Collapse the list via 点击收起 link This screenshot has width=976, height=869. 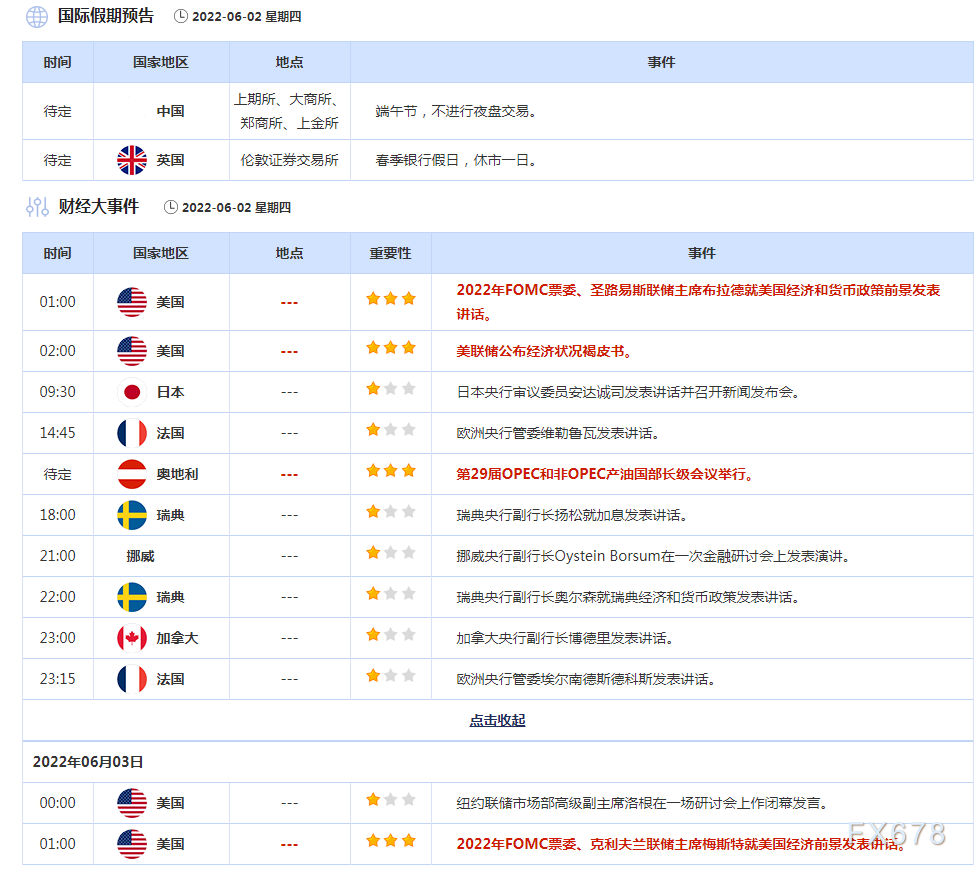coord(497,721)
